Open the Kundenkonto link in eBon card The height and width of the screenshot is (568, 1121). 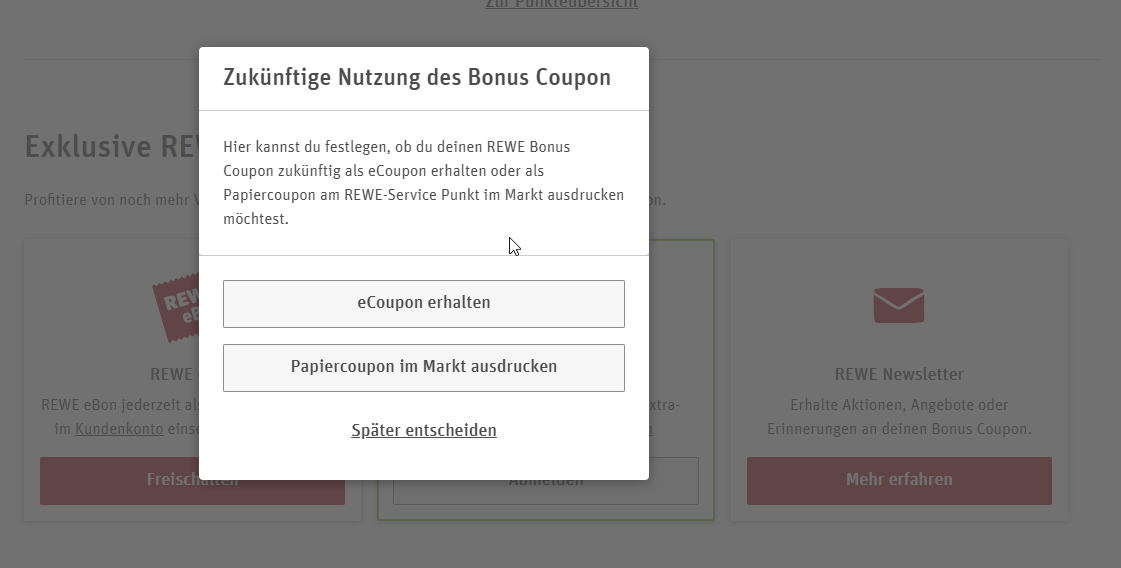click(119, 429)
